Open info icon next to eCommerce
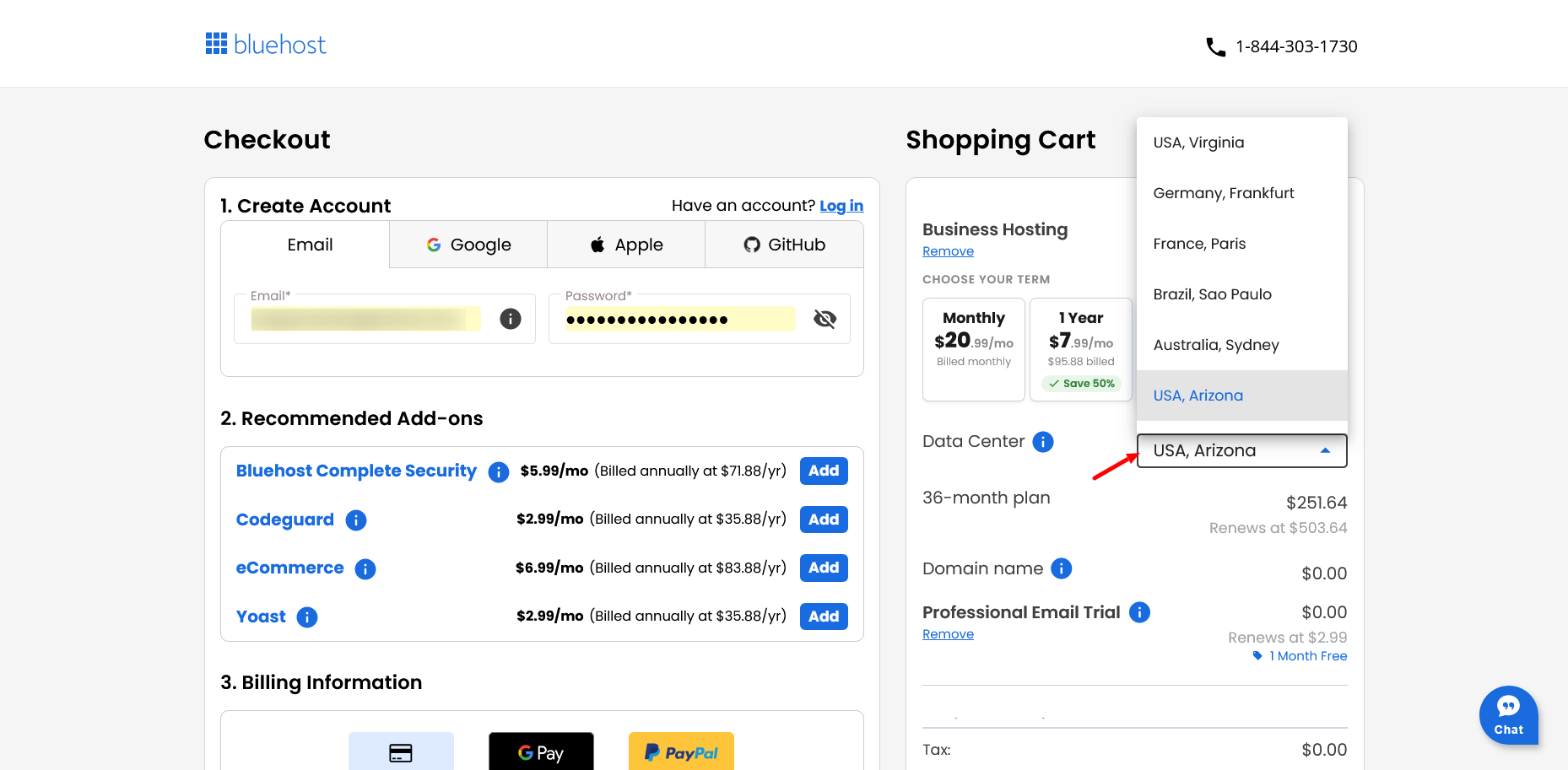 coord(365,569)
